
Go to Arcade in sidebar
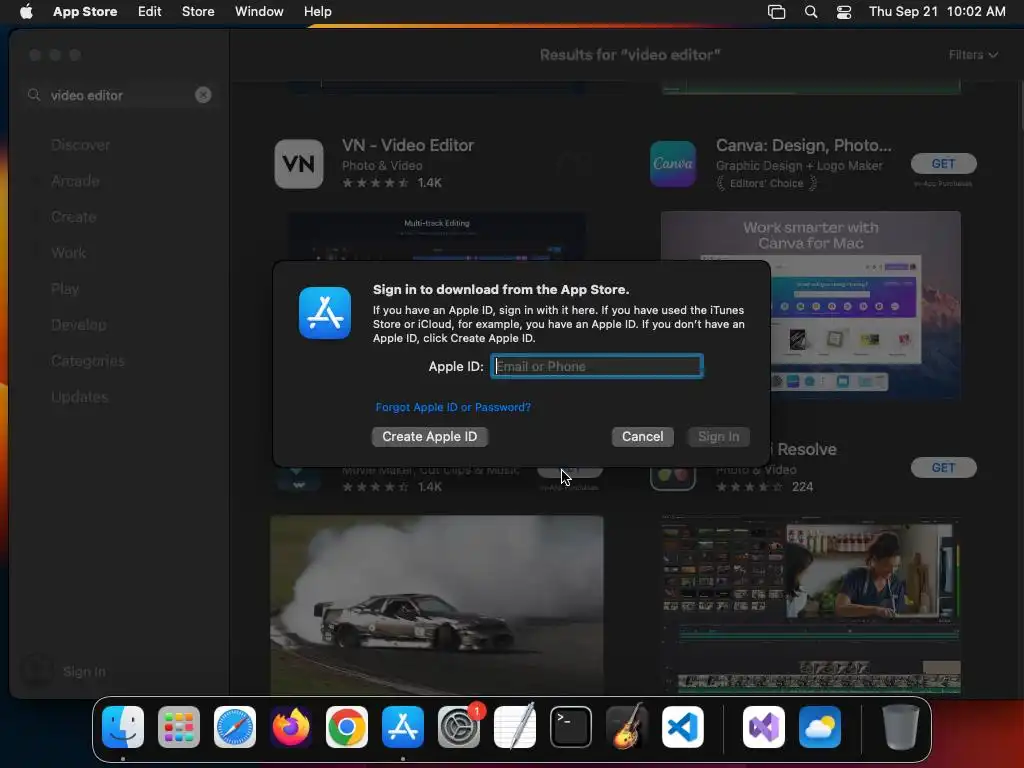pyautogui.click(x=75, y=181)
